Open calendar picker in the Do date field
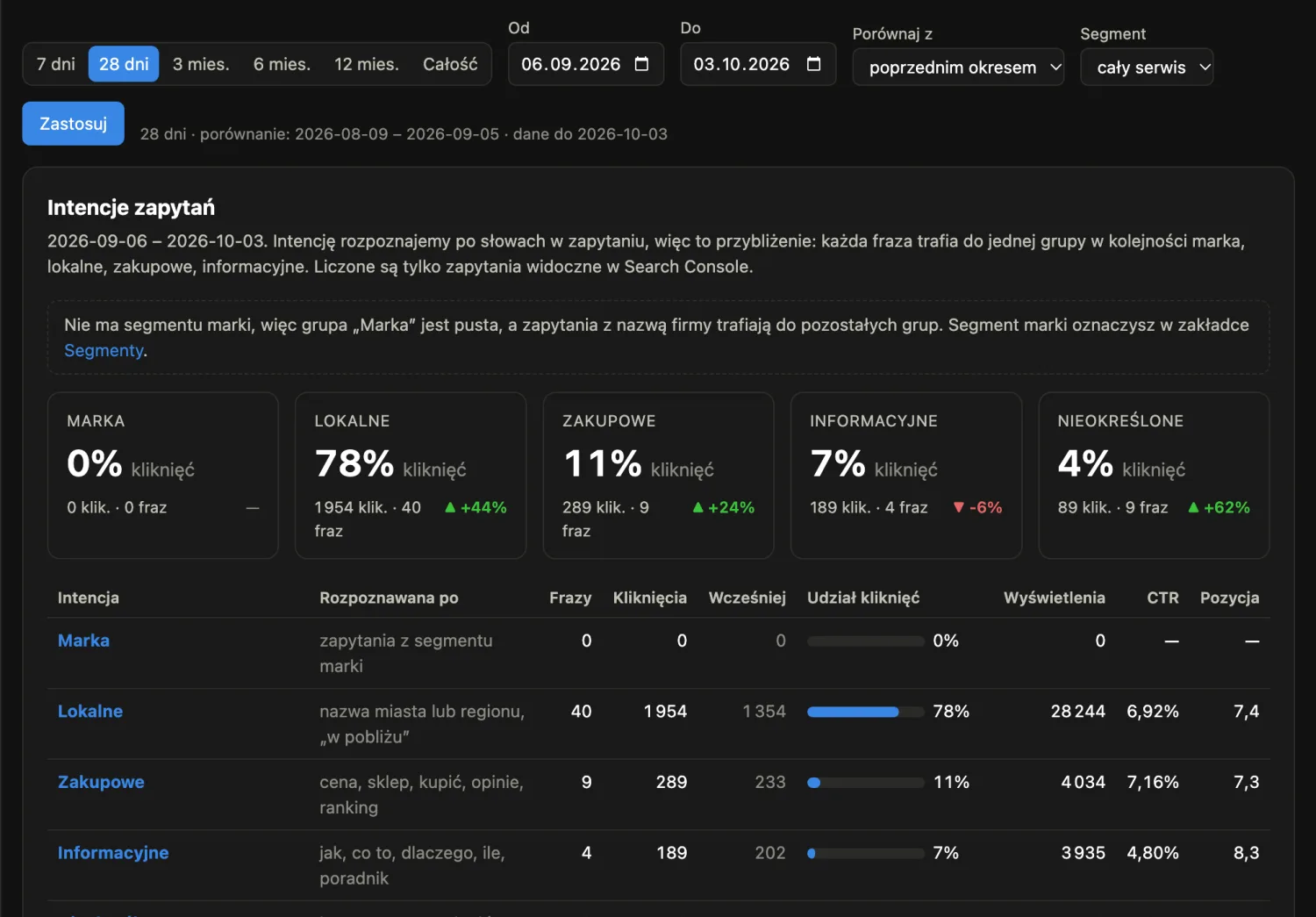The width and height of the screenshot is (1316, 917). click(x=813, y=64)
